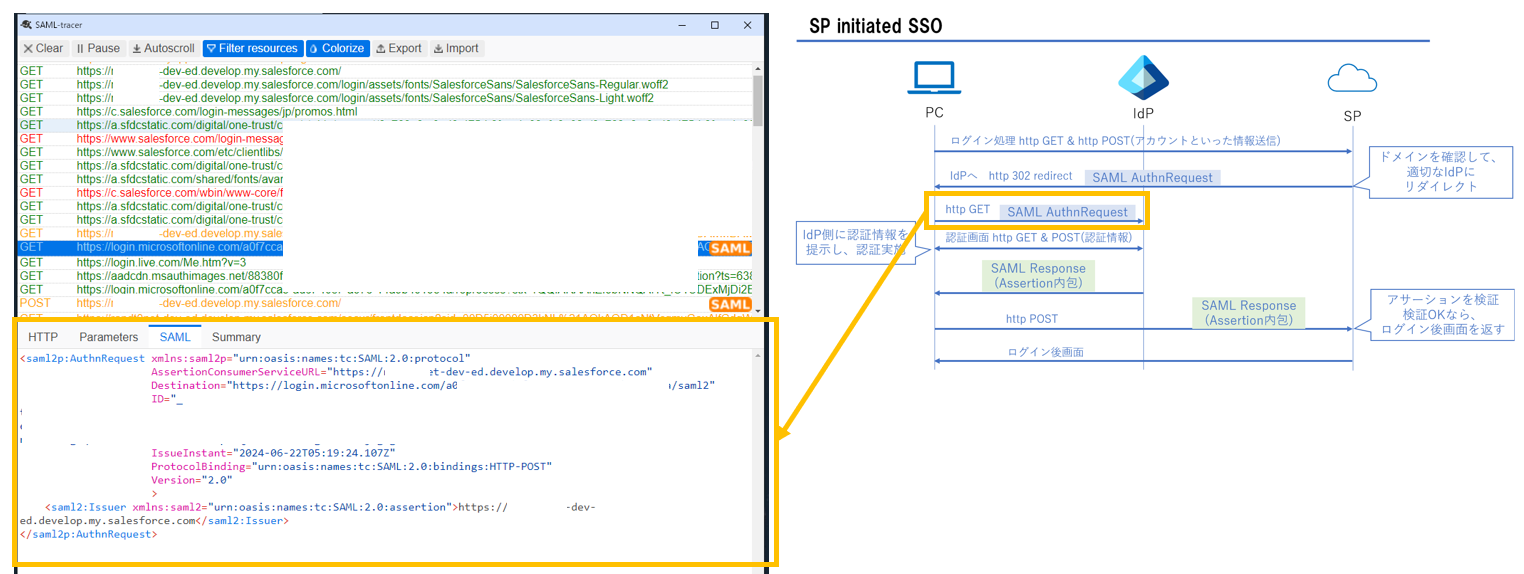Viewport: 1524px width, 574px height.
Task: Select the red www.salesforce.com/login-messag row
Action: [384, 139]
